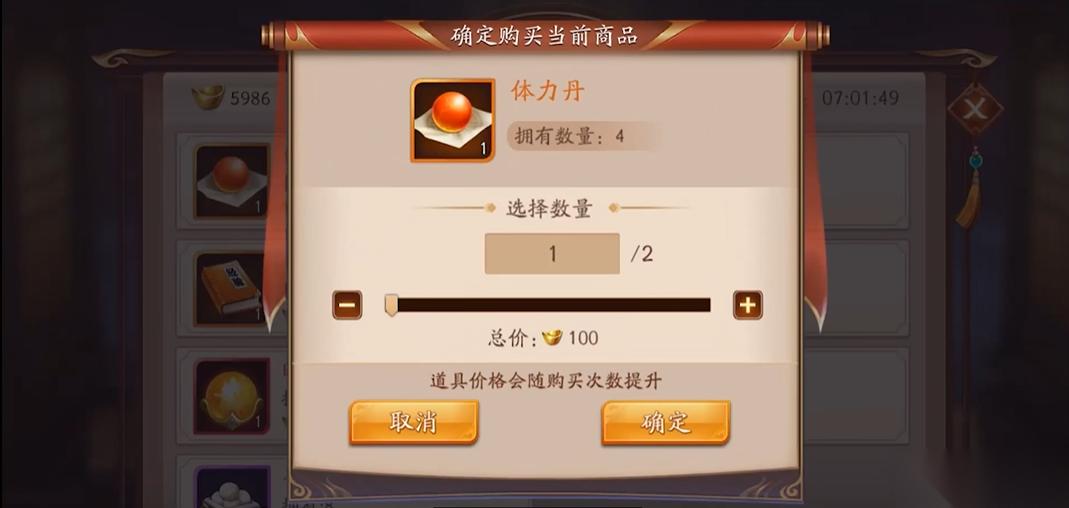This screenshot has height=508, width=1069.
Task: Cancel purchase with the 取消 button
Action: click(x=414, y=423)
